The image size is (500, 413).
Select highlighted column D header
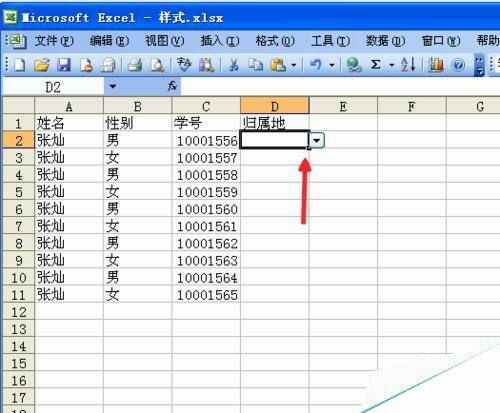tap(275, 106)
